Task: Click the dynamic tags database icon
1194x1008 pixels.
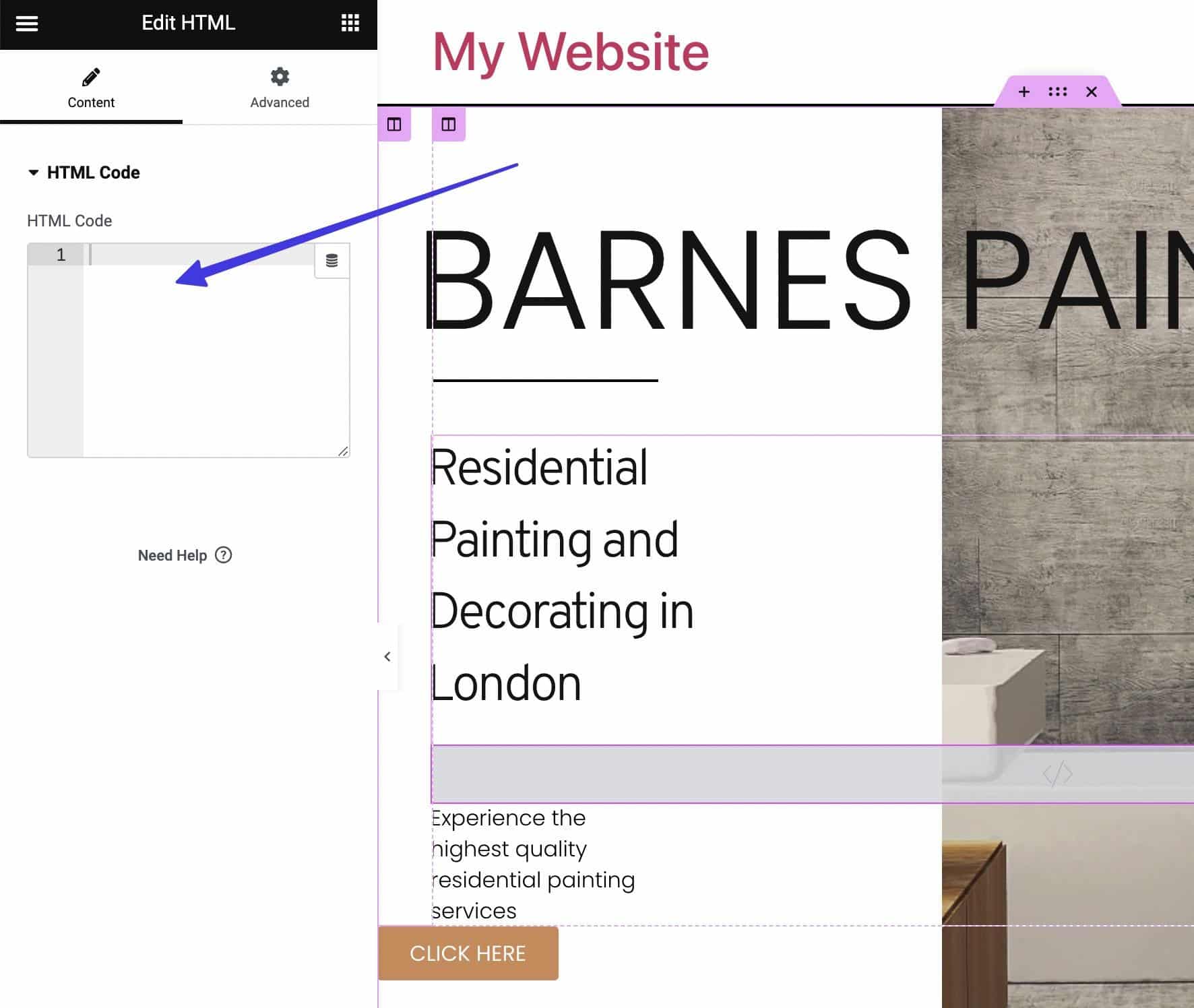Action: [x=332, y=261]
